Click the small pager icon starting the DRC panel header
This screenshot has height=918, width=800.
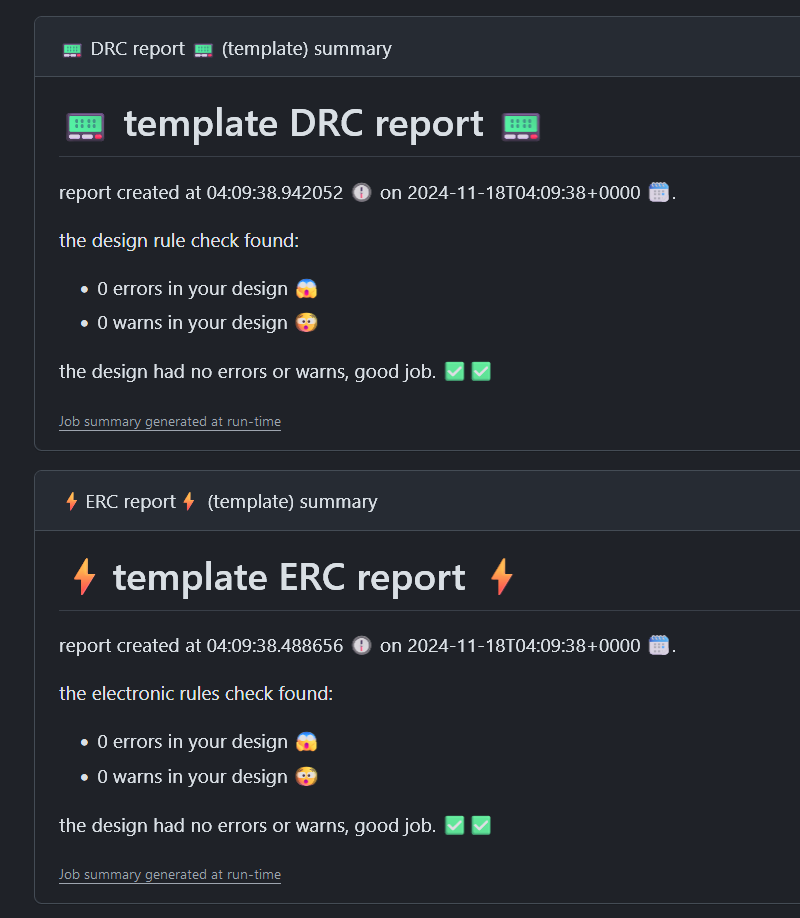[x=72, y=49]
